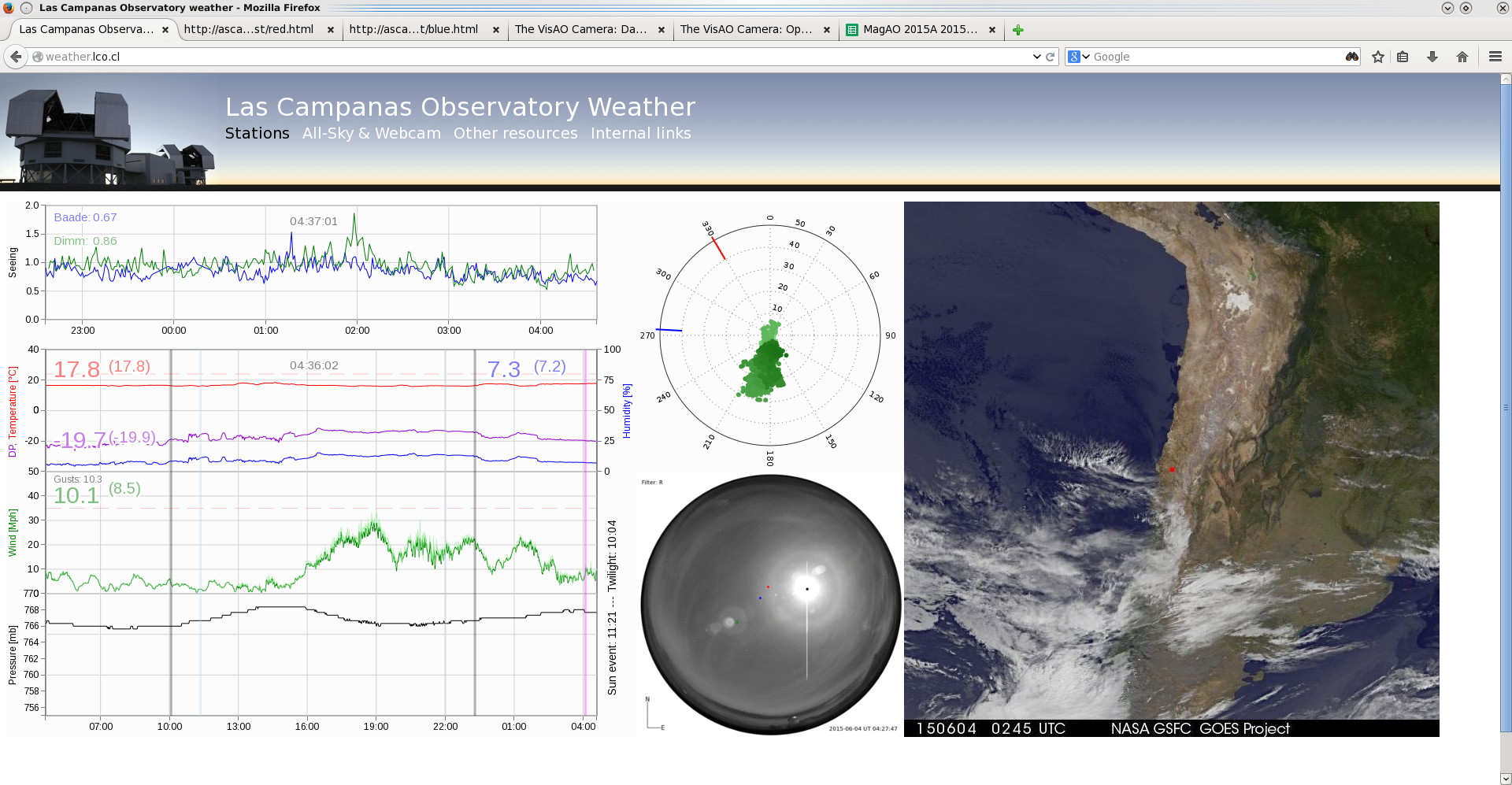Click the Las Campanas Observatory Weather title
This screenshot has width=1512, height=785.
tap(461, 106)
